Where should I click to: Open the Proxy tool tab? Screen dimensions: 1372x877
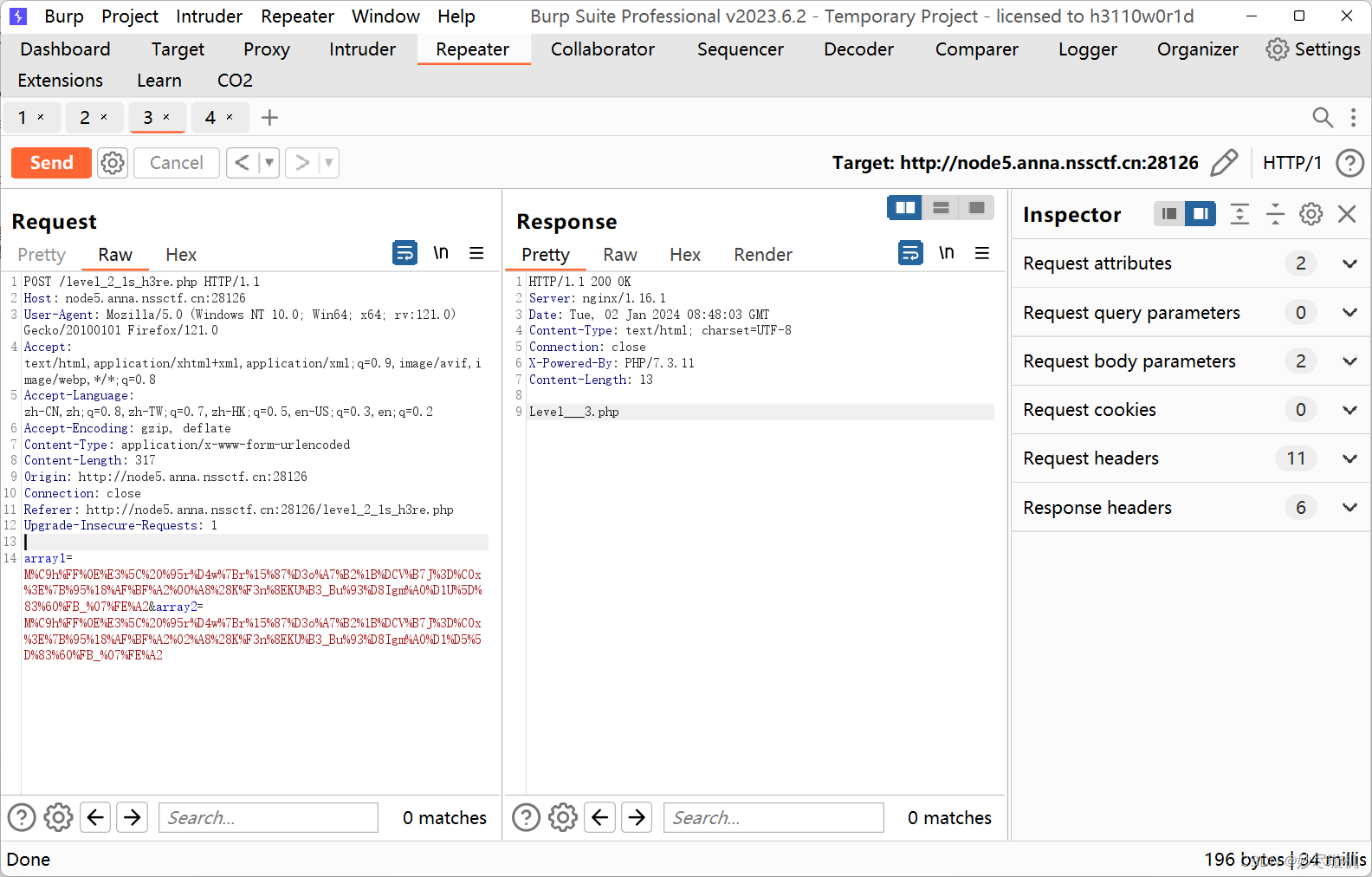pyautogui.click(x=267, y=49)
